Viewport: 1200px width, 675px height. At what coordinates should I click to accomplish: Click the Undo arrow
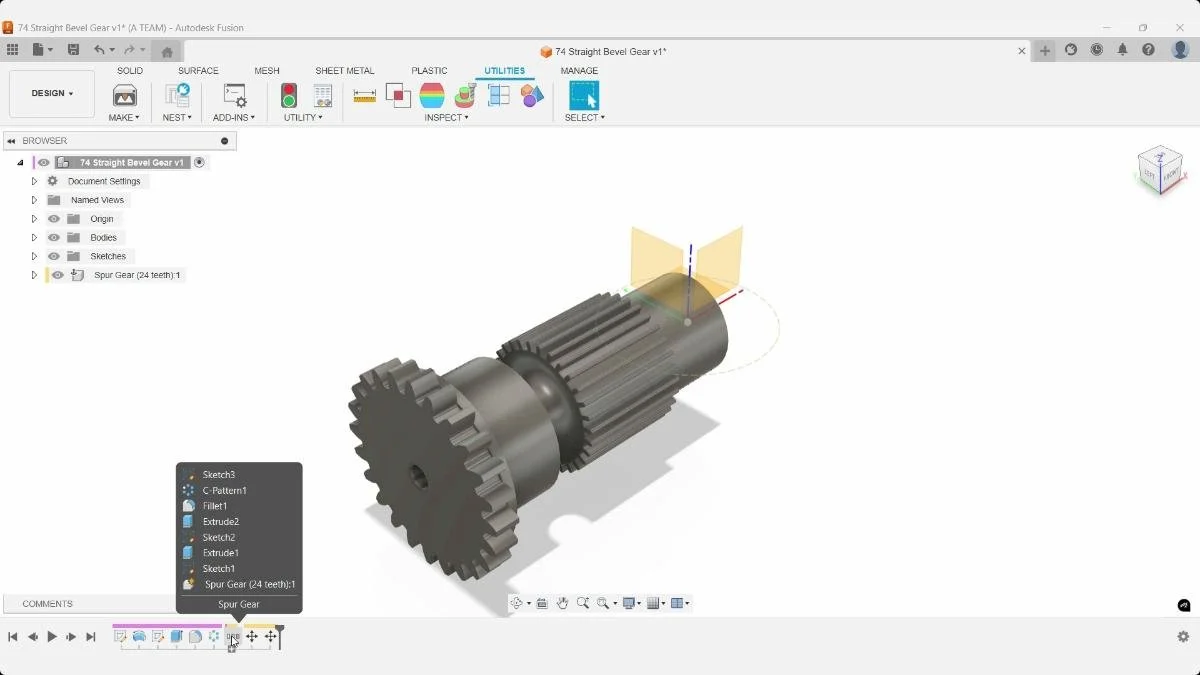(x=99, y=50)
